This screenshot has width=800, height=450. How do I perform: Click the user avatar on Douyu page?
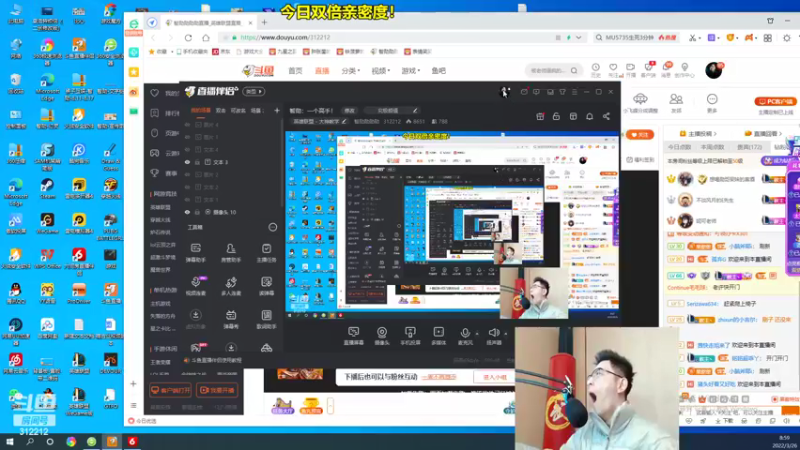pyautogui.click(x=713, y=70)
